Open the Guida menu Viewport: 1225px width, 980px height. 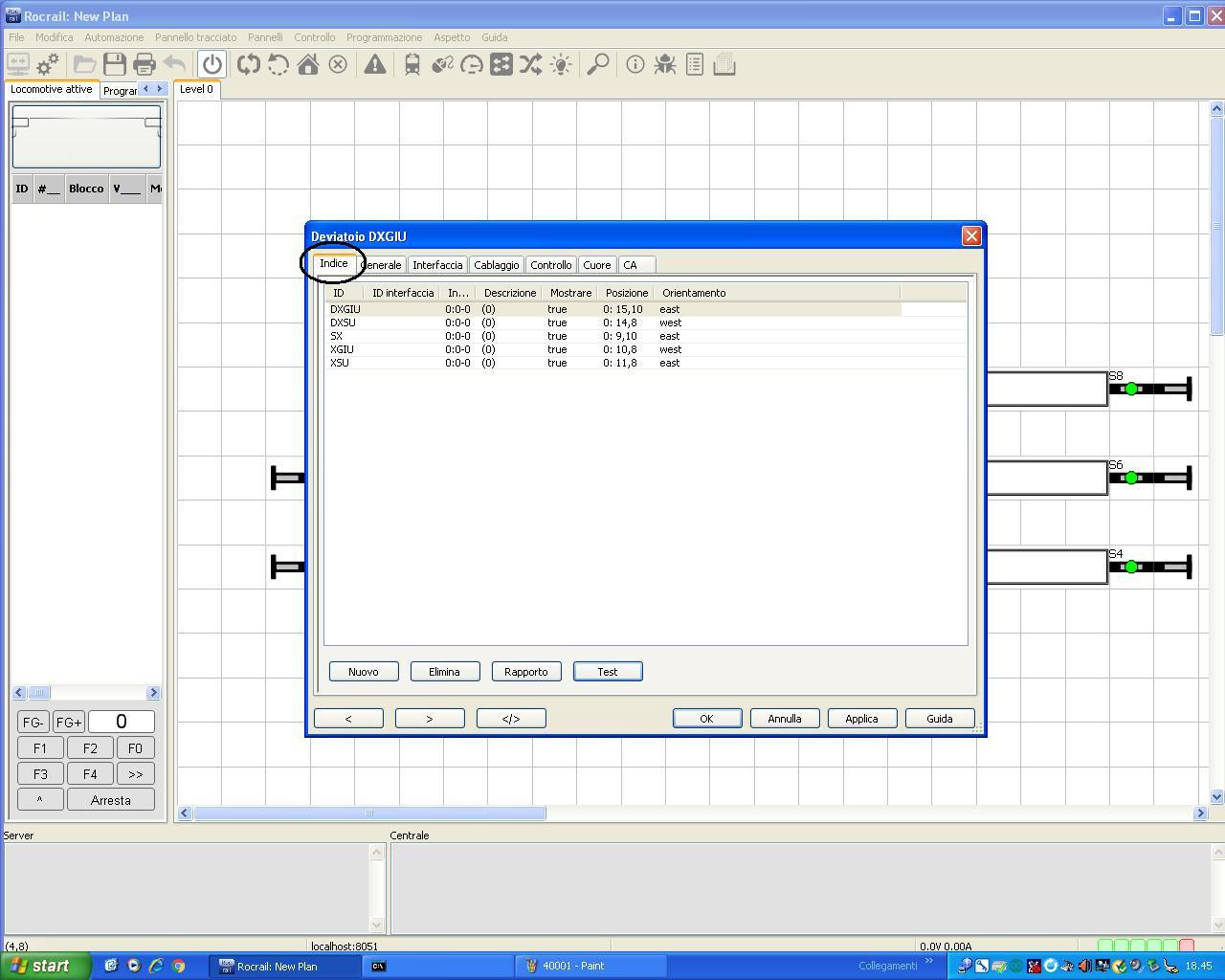click(x=495, y=37)
